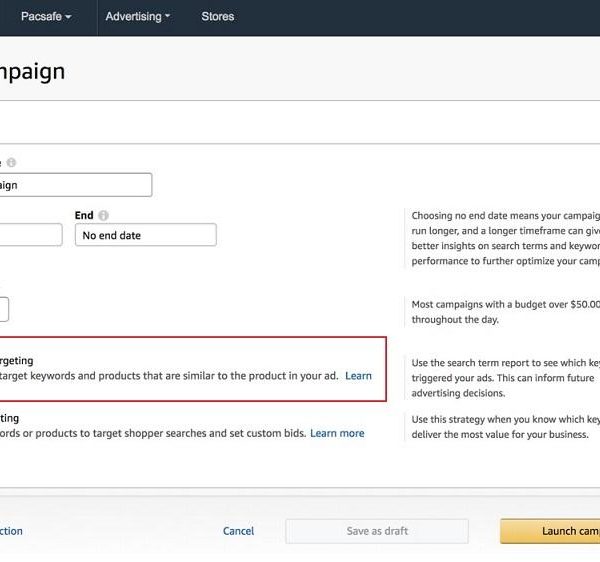Open the 'Learn more' link about custom bids

337,434
